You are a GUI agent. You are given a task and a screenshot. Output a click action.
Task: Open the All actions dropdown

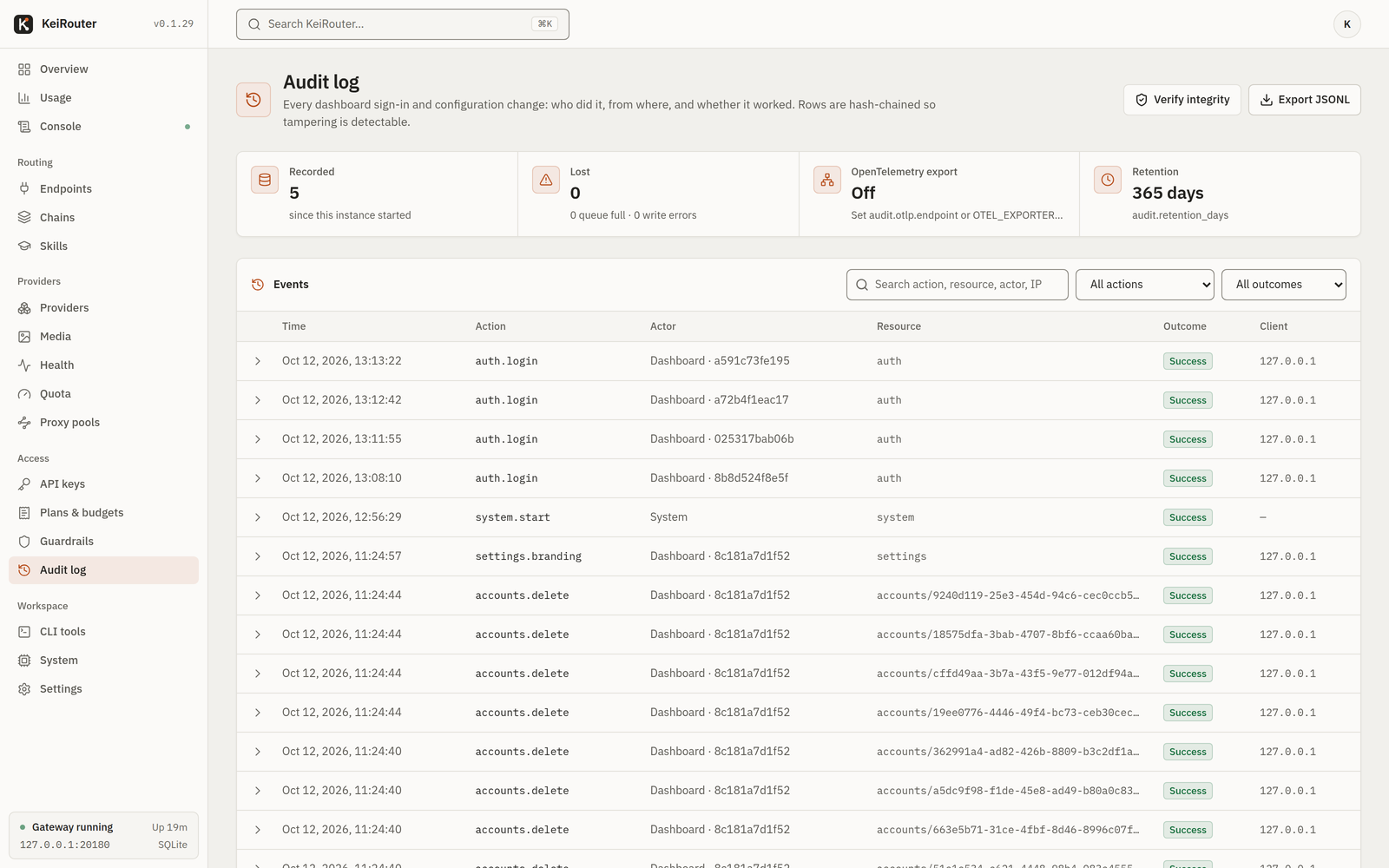coord(1144,285)
